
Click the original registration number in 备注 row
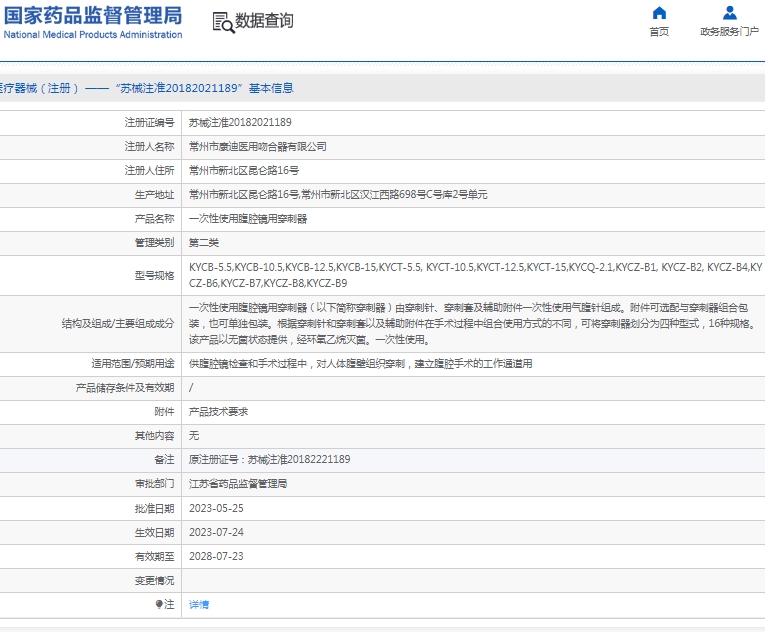(x=269, y=459)
